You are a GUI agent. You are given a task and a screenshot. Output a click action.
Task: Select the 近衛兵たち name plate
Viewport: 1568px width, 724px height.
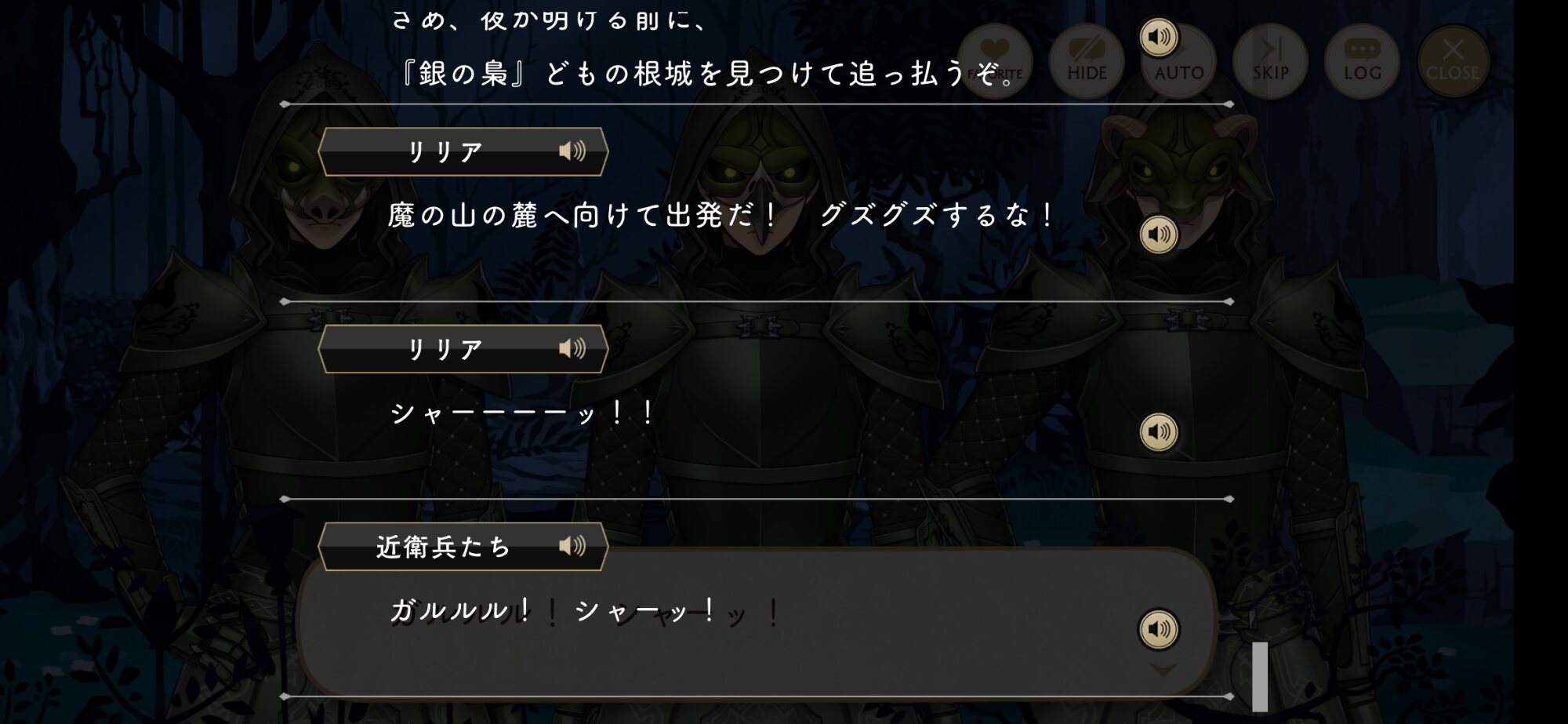tap(463, 546)
